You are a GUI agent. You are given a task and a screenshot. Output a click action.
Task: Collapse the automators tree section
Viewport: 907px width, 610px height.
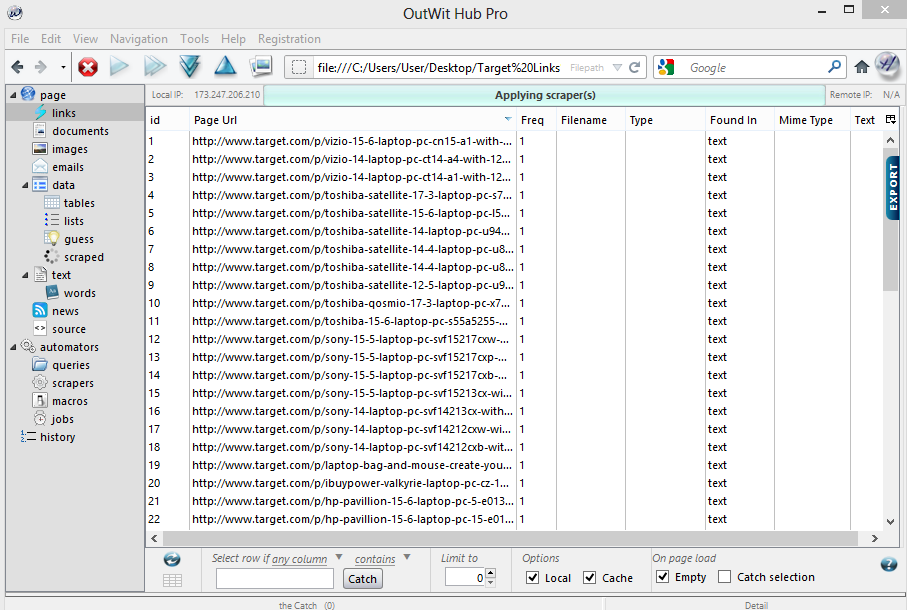(x=11, y=347)
